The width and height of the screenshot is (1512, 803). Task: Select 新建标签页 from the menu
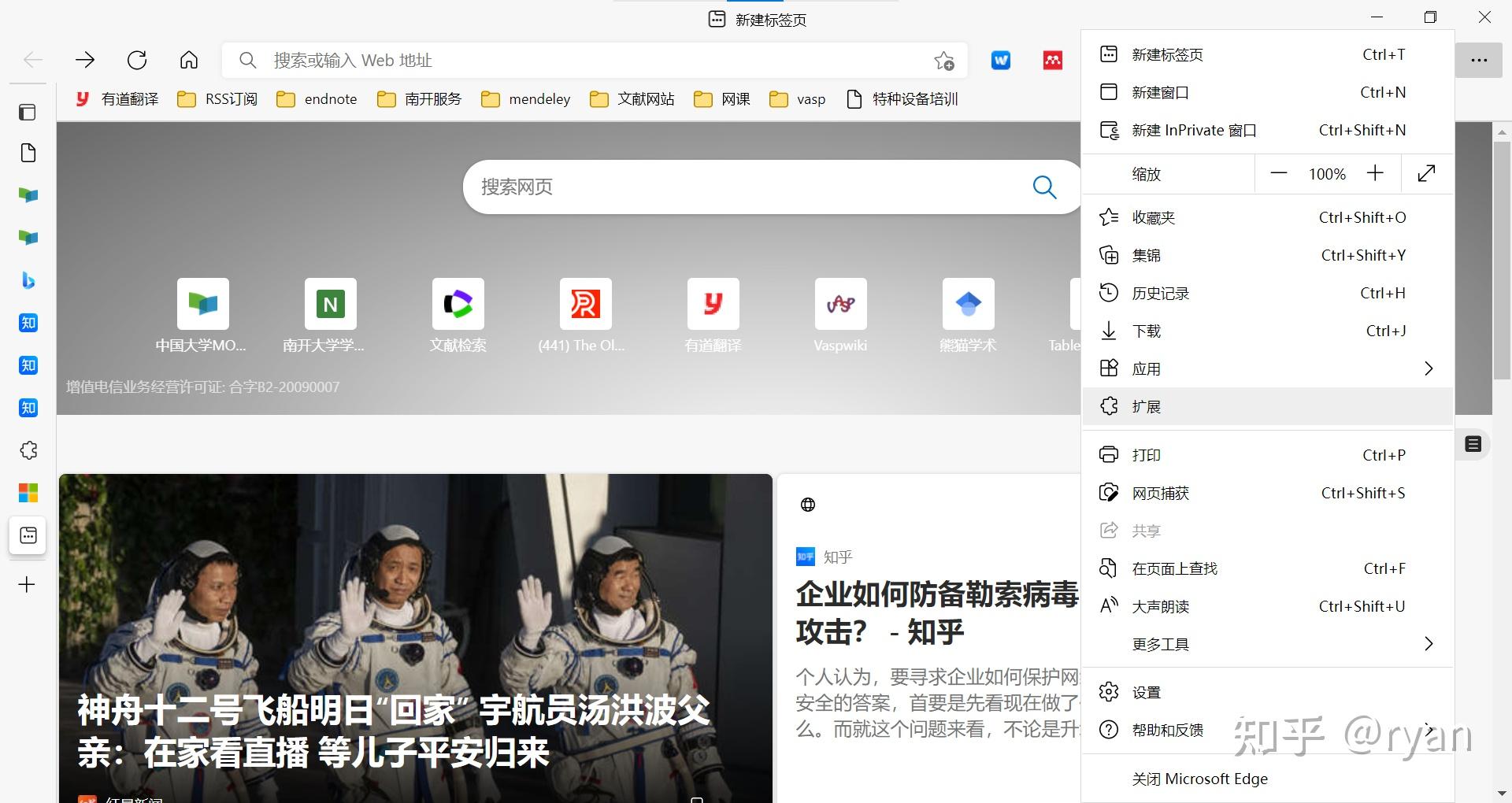click(x=1268, y=54)
